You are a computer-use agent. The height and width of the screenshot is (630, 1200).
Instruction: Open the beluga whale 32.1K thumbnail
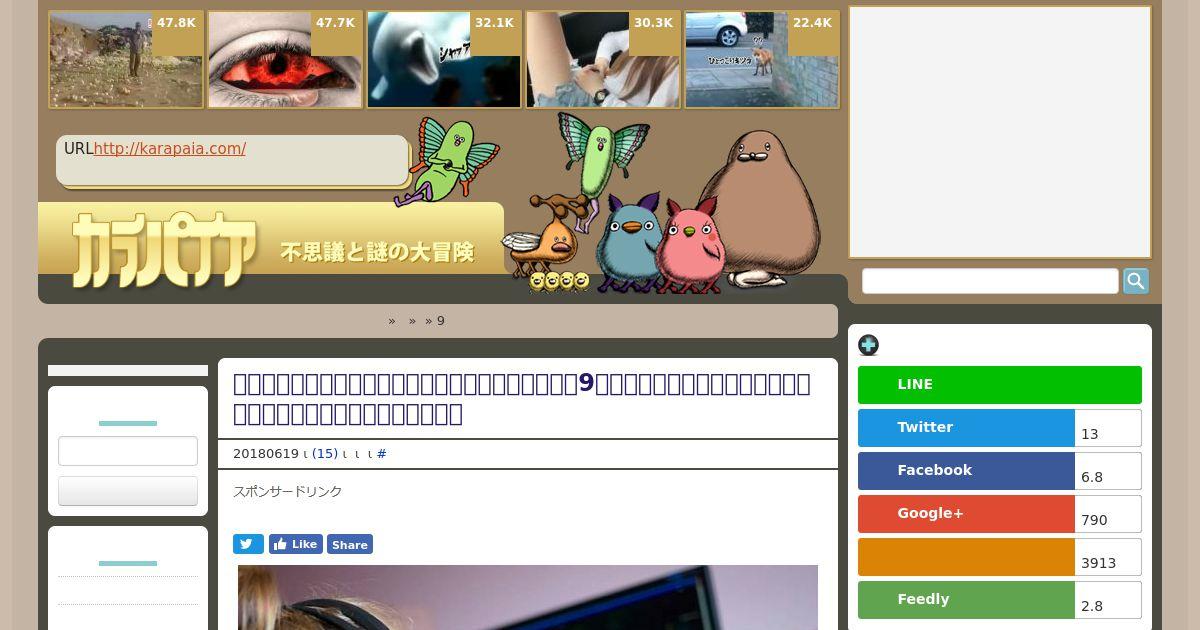tap(444, 60)
